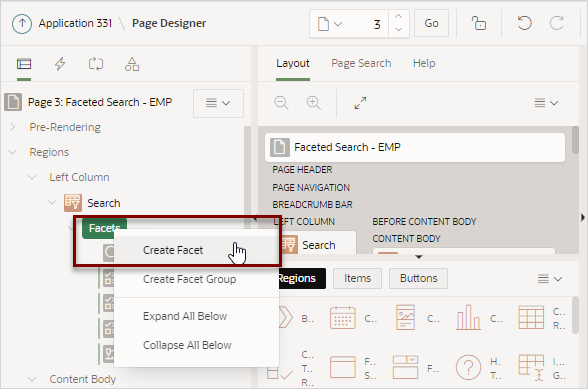Pick the Interactive Grid icon
The image size is (588, 389).
[x=531, y=368]
